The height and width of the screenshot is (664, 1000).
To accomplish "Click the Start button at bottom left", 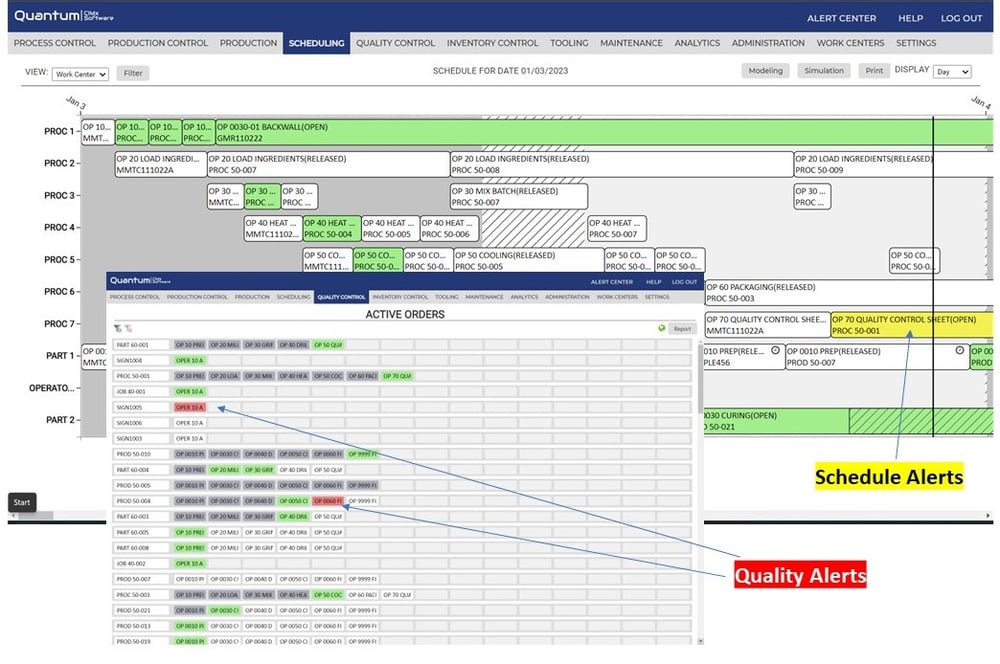I will point(21,502).
